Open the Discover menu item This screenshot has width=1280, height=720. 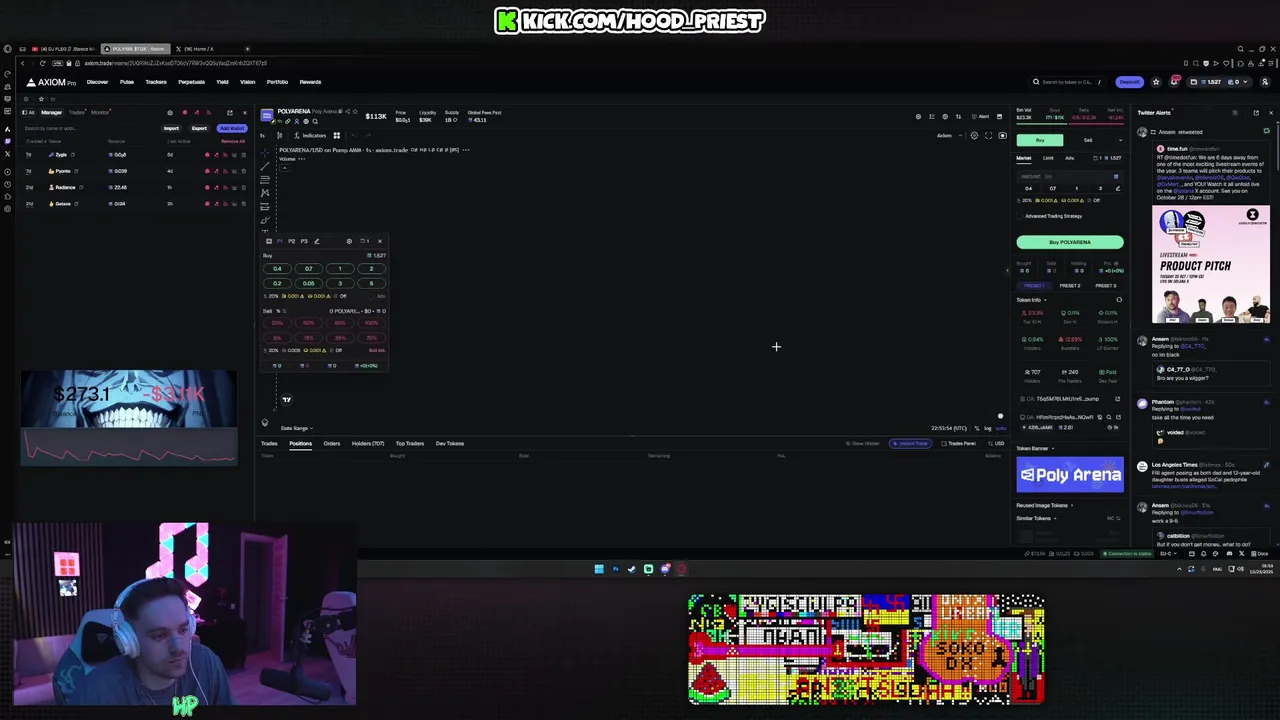point(97,82)
